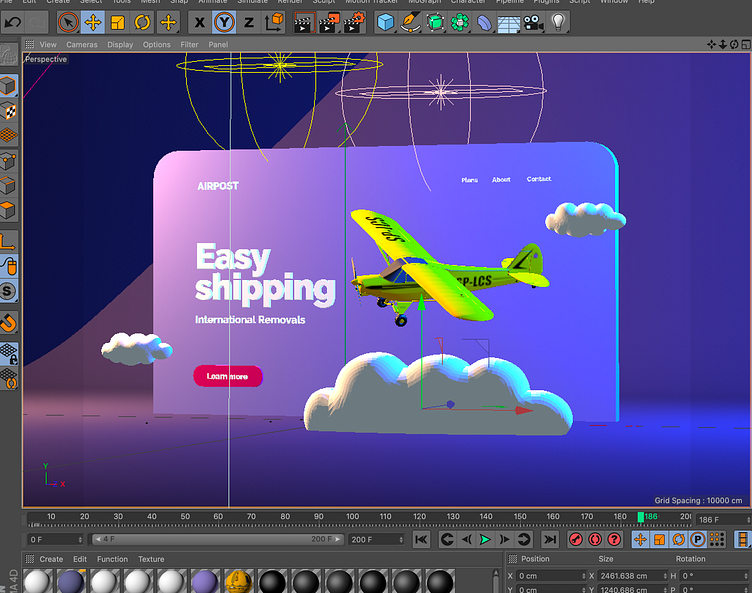Switch to Points mode in left sidebar
Image resolution: width=752 pixels, height=593 pixels.
[9, 160]
